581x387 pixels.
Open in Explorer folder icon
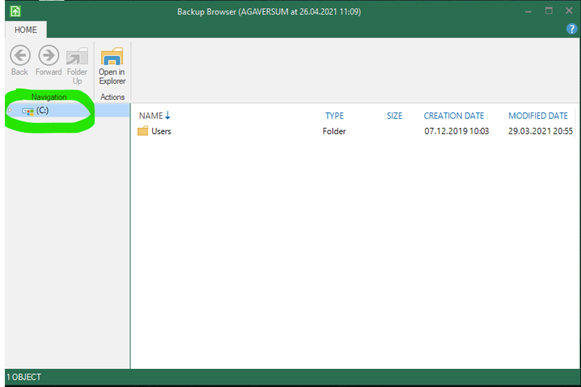click(112, 56)
